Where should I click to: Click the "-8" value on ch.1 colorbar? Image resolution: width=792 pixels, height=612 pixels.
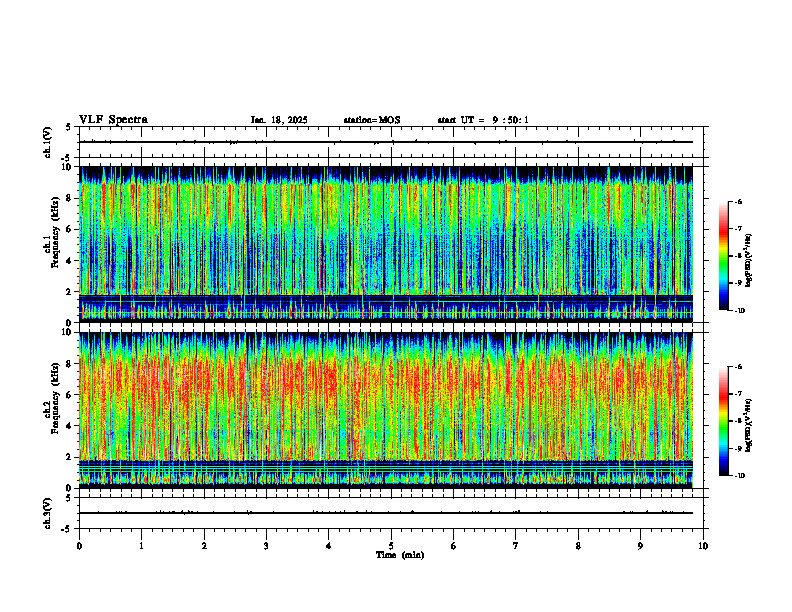pos(738,256)
